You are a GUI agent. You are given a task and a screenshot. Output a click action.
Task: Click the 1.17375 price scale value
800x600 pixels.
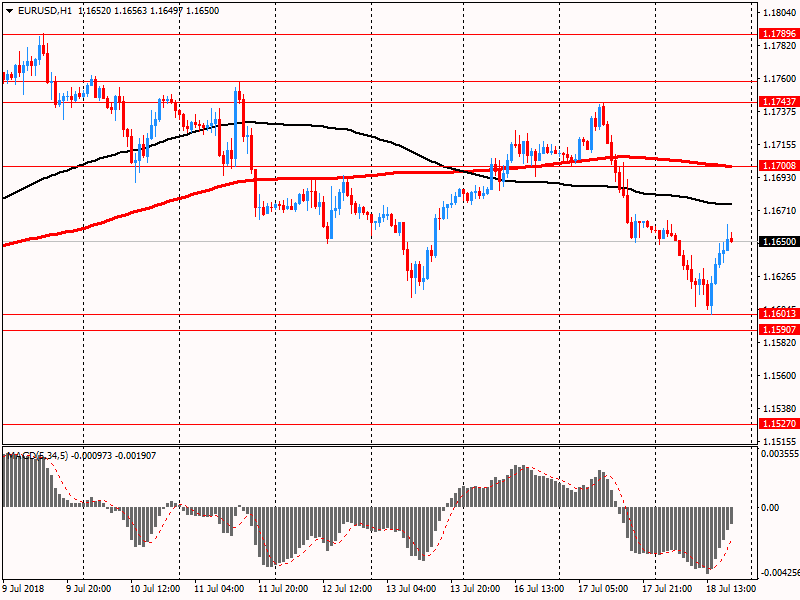pos(780,112)
